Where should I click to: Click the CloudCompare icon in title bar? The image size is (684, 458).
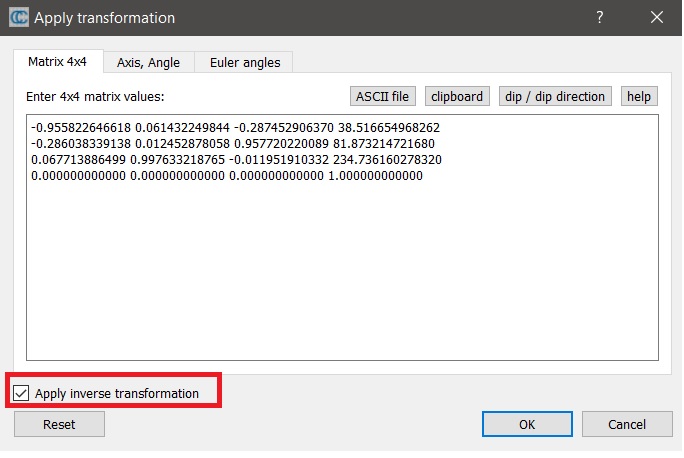click(x=17, y=18)
